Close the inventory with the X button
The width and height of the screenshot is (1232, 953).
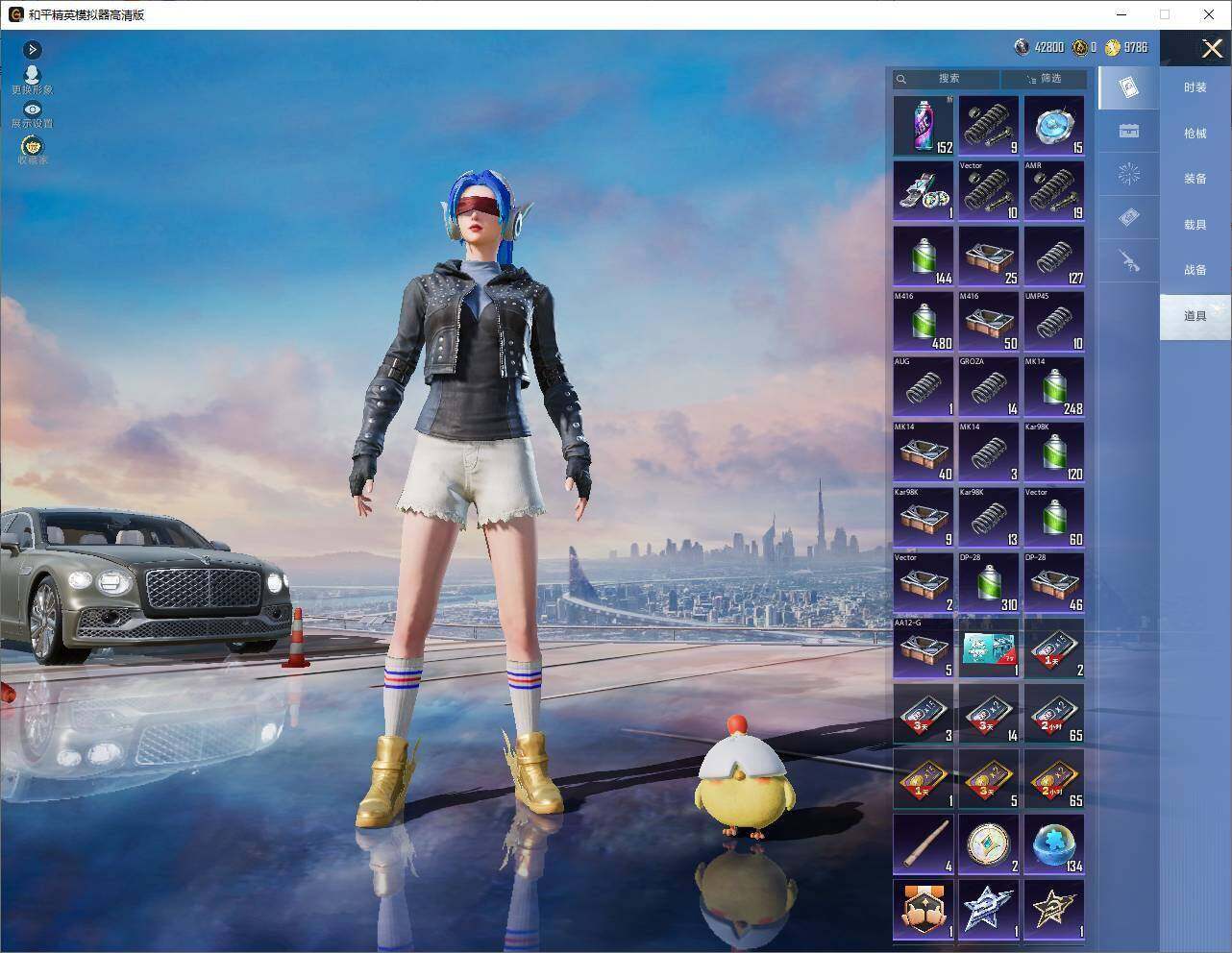tap(1212, 48)
